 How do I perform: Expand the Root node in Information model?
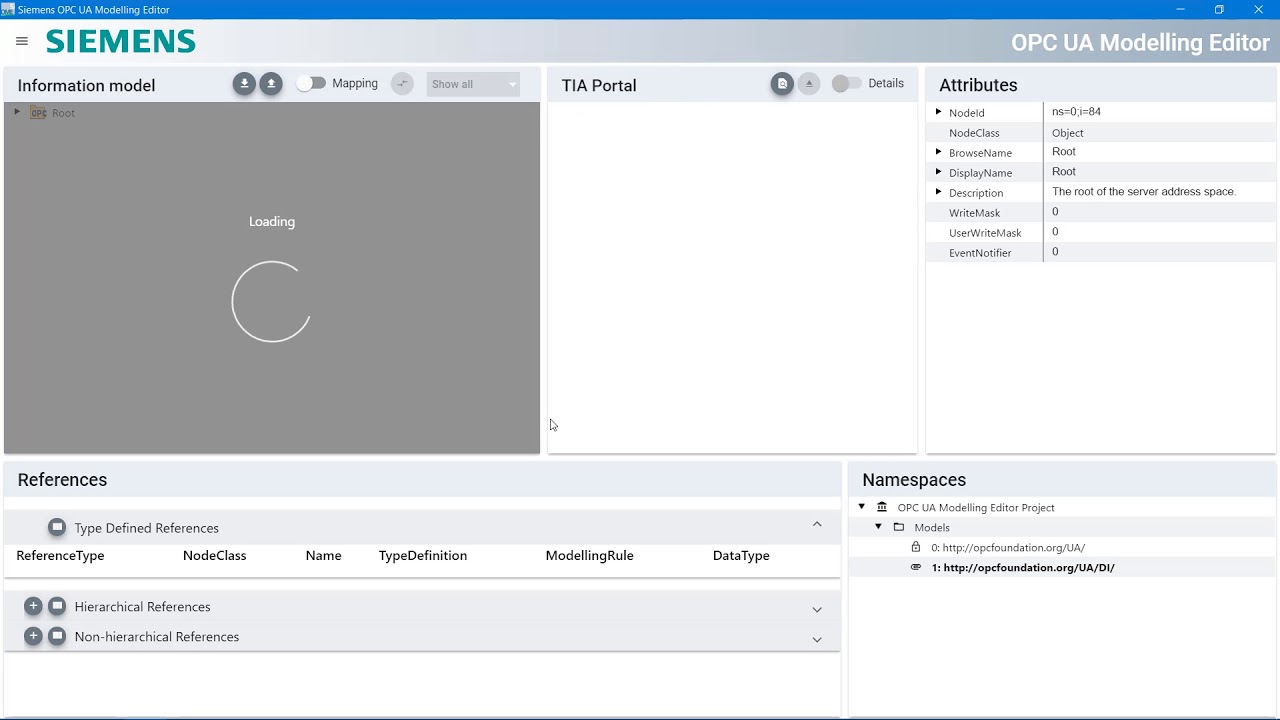point(17,112)
